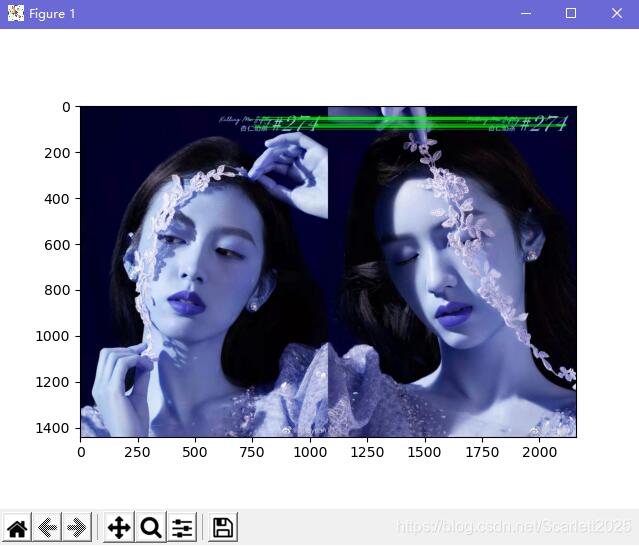The image size is (639, 546).
Task: Click the 800 tick label on the y-axis
Action: pos(58,290)
